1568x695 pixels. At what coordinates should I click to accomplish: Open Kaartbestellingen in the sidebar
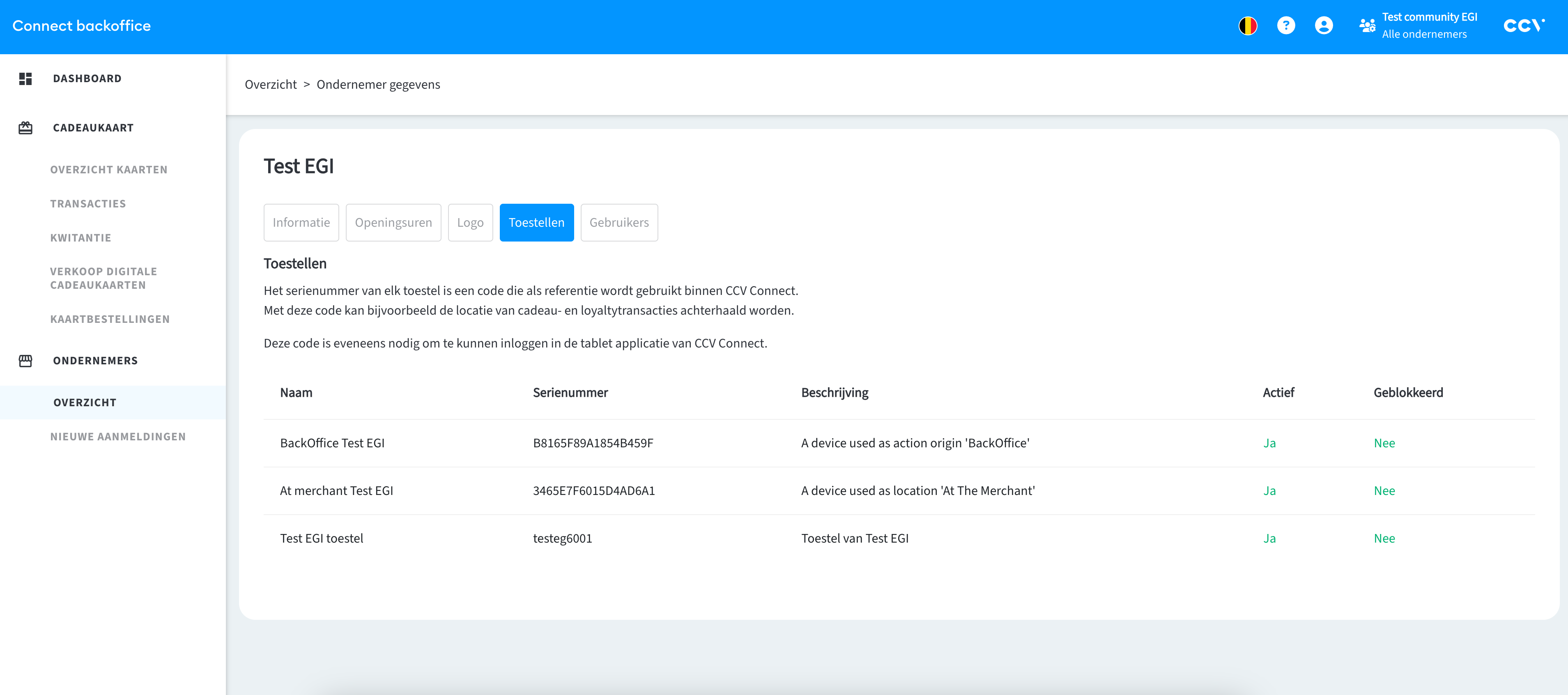[x=110, y=319]
